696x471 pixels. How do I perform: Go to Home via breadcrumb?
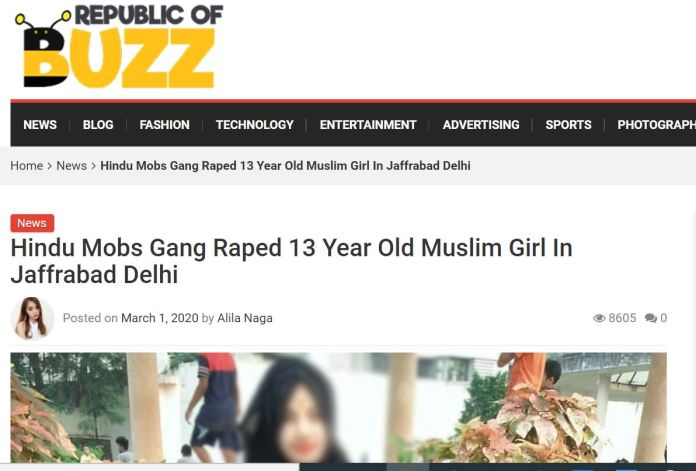point(27,166)
